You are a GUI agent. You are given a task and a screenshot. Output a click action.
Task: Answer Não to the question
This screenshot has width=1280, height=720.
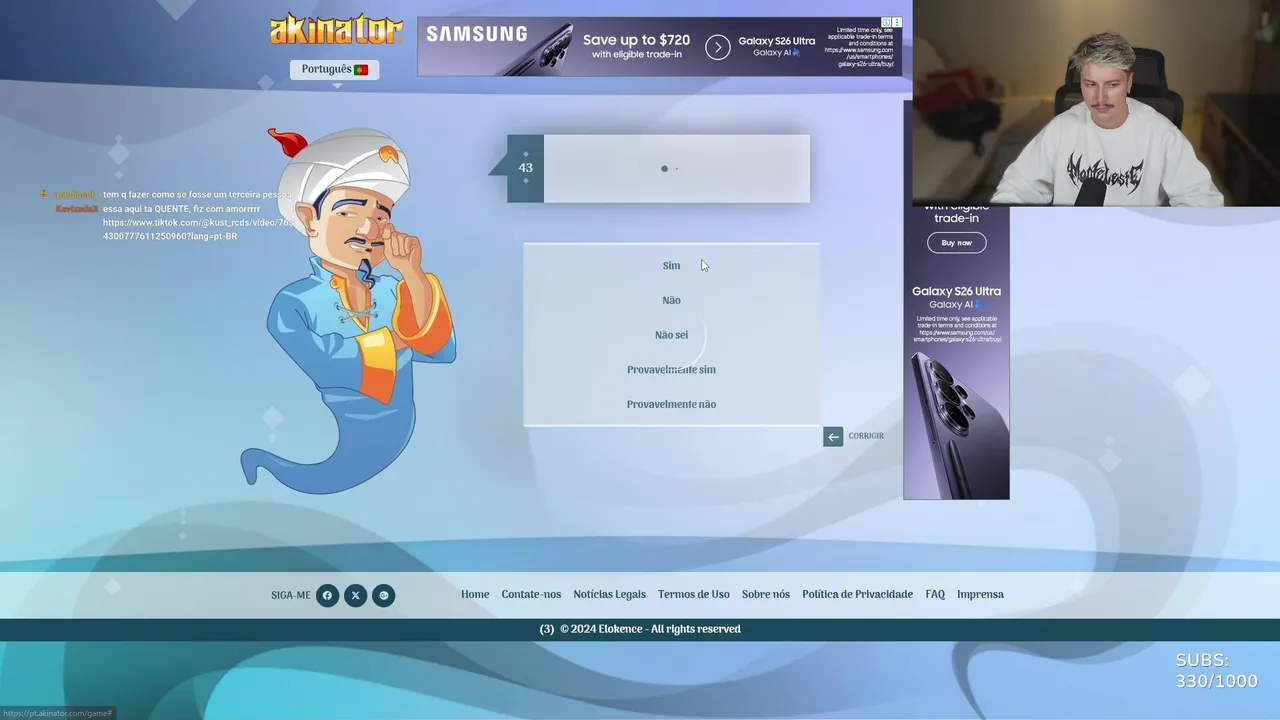pos(671,300)
